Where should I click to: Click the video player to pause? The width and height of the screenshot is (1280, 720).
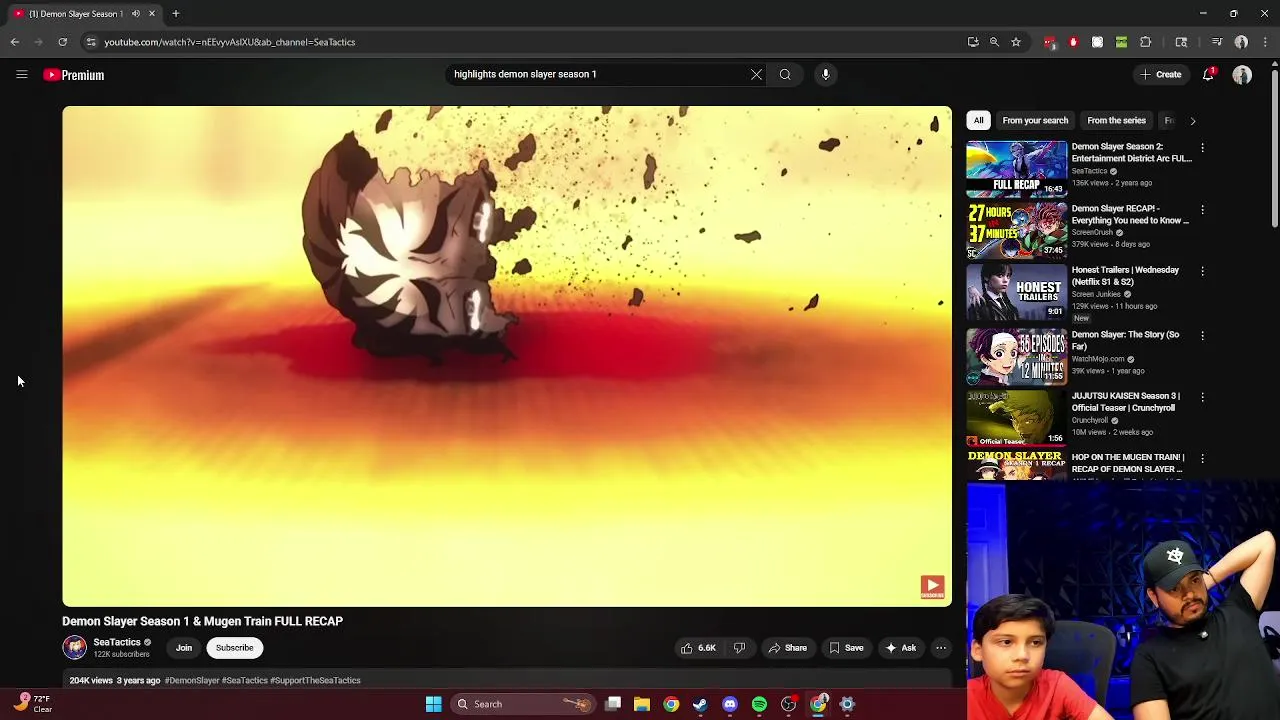coord(507,356)
